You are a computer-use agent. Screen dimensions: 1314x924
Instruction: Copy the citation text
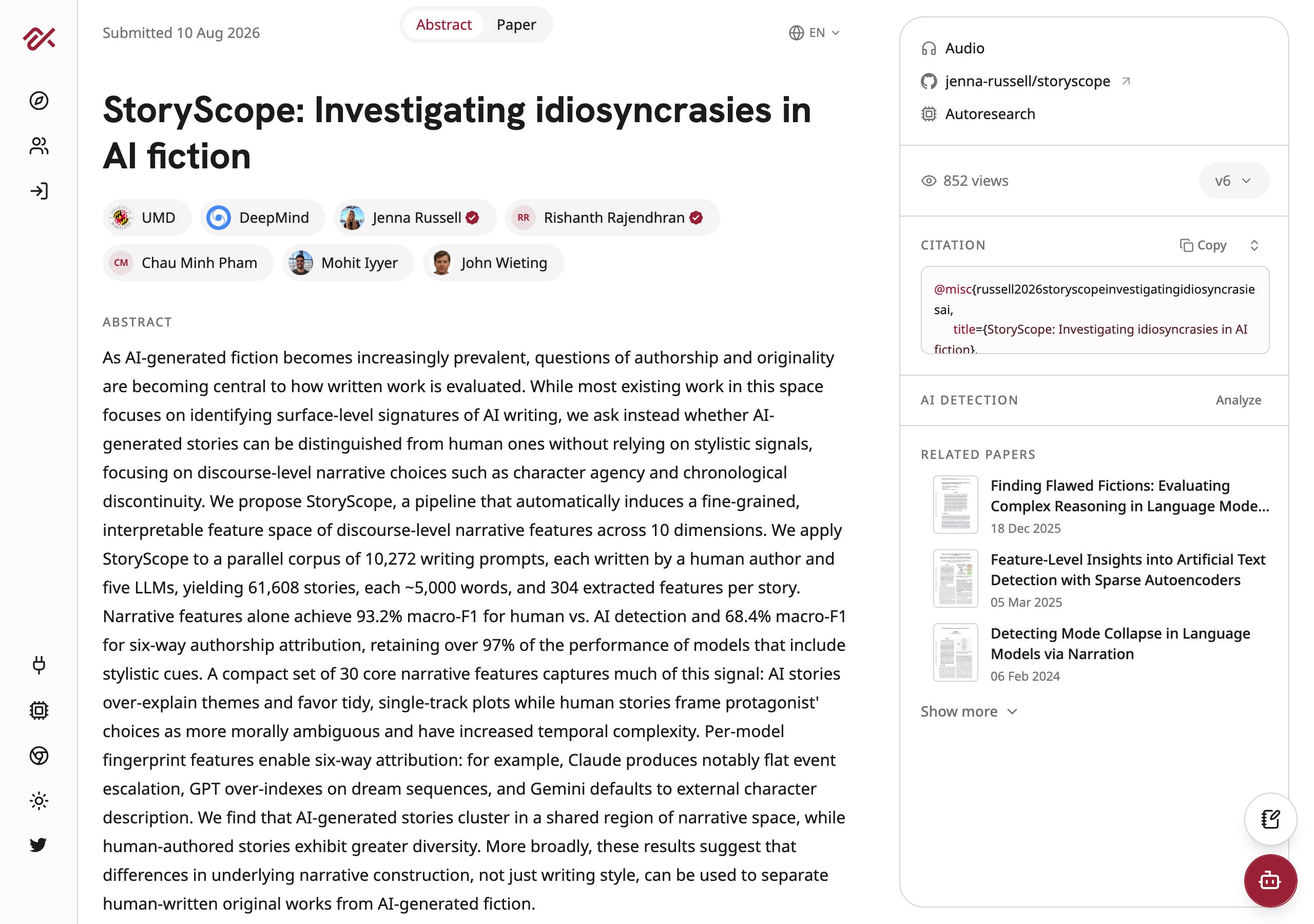pos(1203,245)
